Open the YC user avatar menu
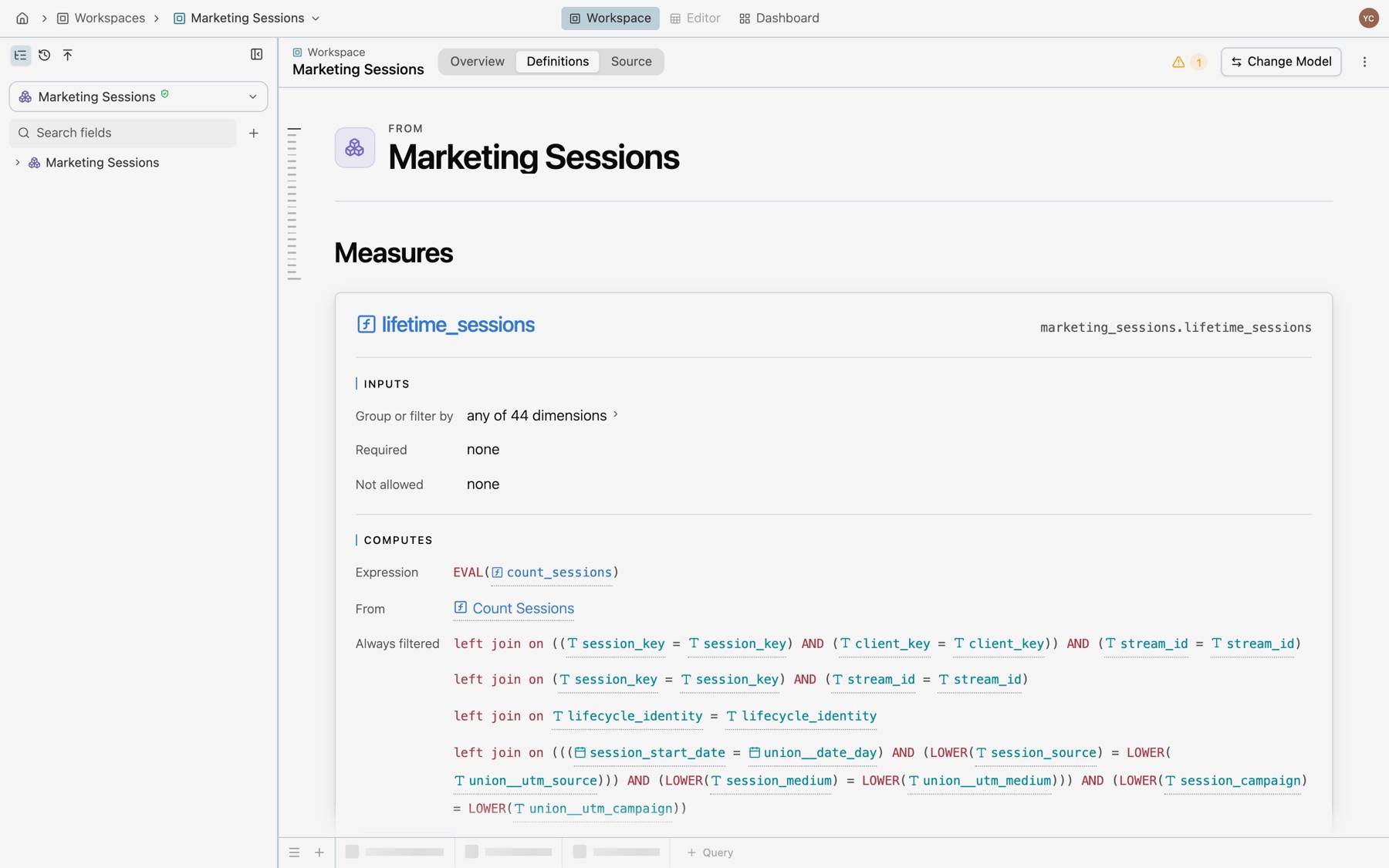Viewport: 1389px width, 868px height. [x=1368, y=18]
